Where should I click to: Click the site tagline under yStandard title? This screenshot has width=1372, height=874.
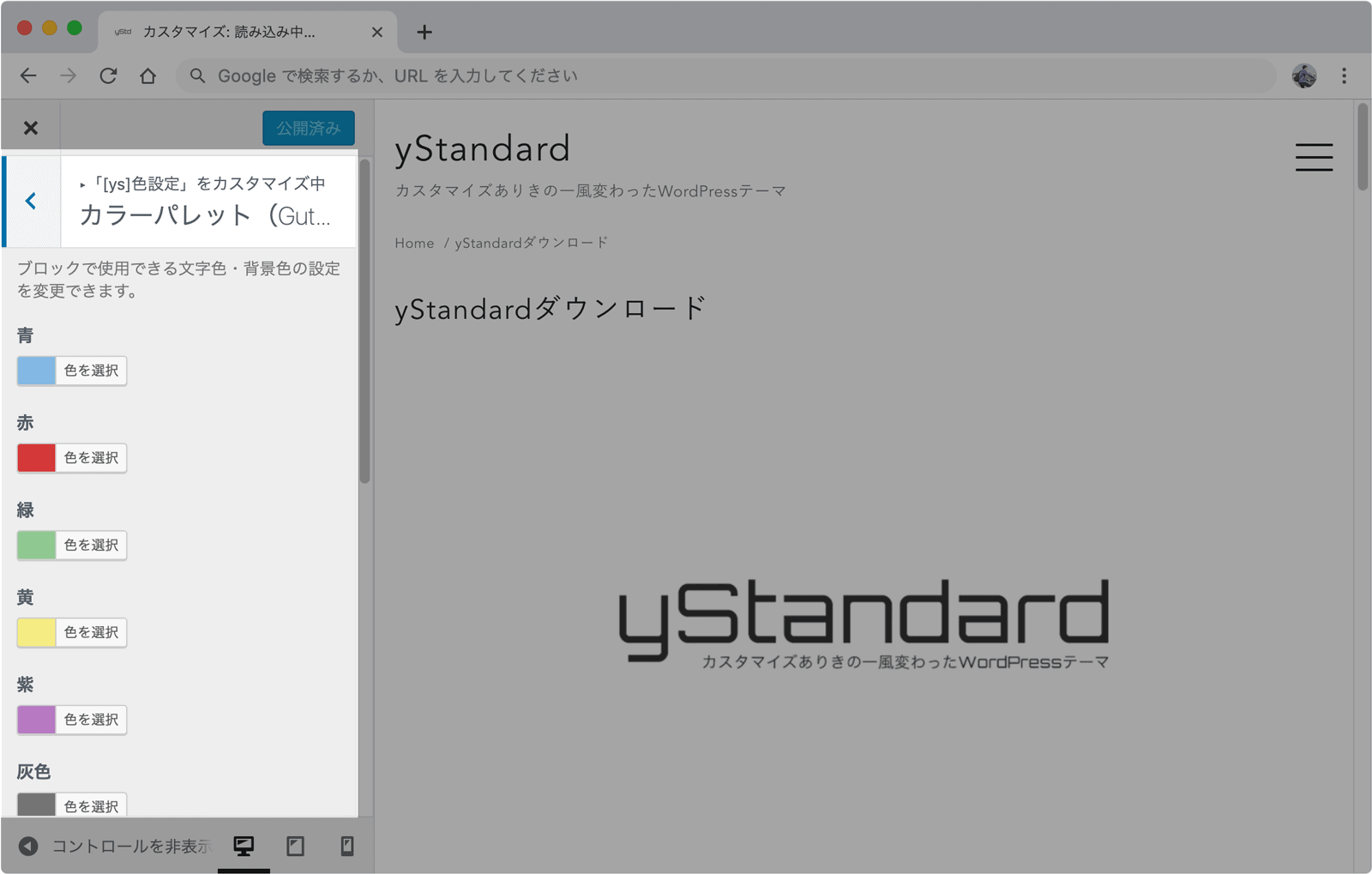click(590, 191)
